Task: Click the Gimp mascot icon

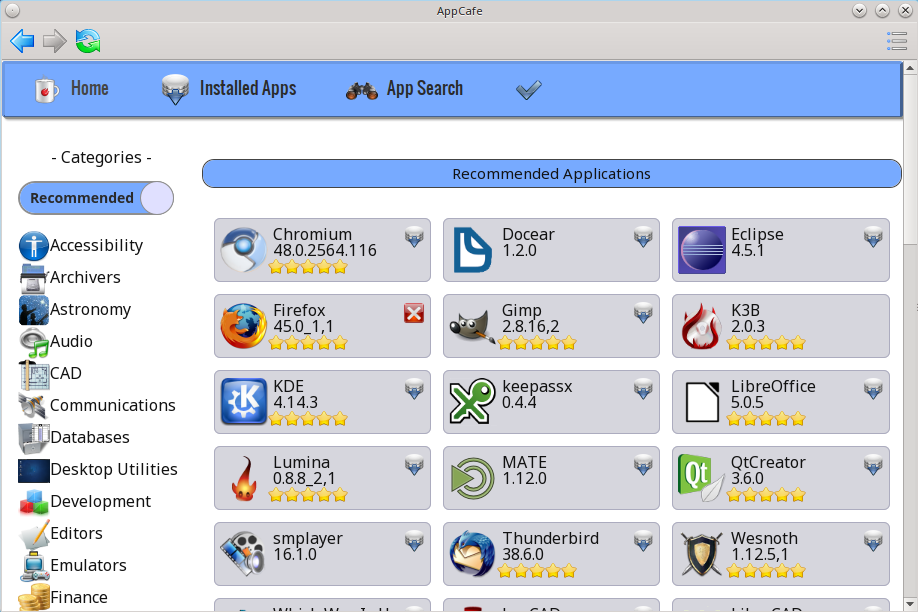Action: coord(472,326)
